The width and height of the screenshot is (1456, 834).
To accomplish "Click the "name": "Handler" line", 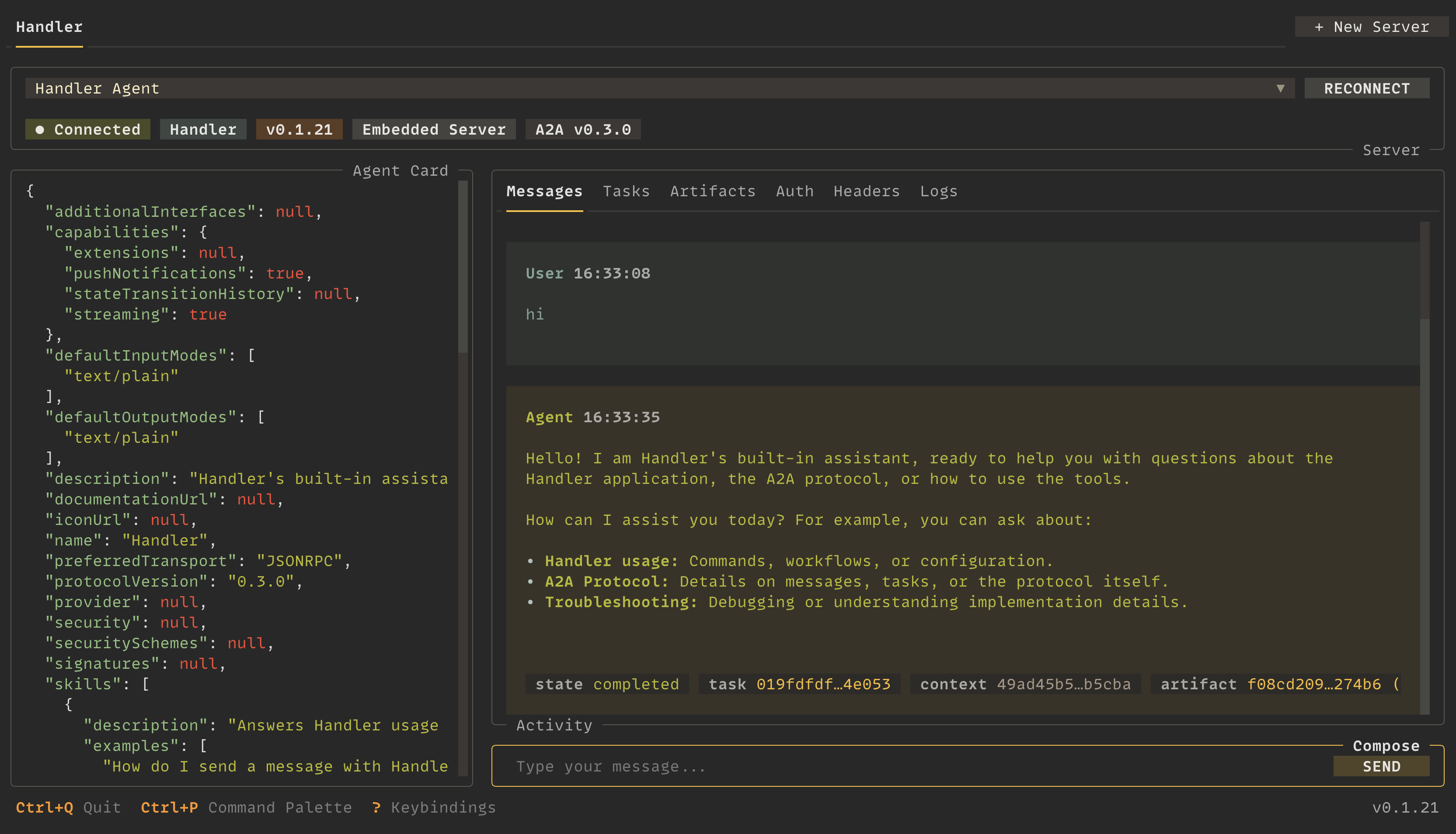I will click(131, 541).
